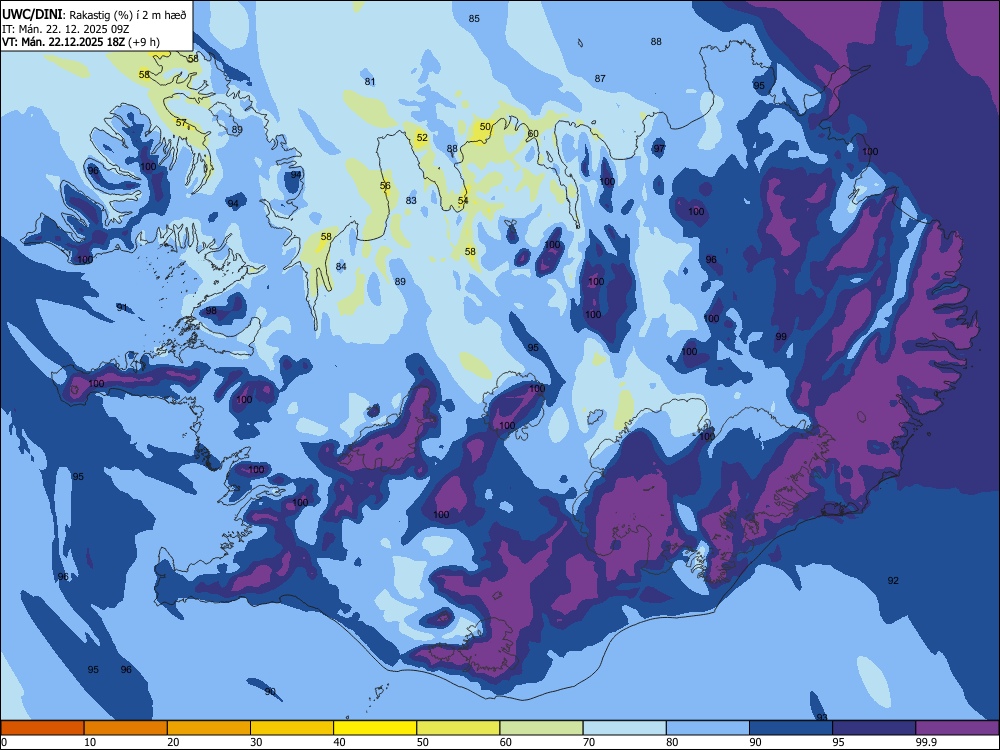
Task: Click the humidity value 84 on the map
Action: 341,267
